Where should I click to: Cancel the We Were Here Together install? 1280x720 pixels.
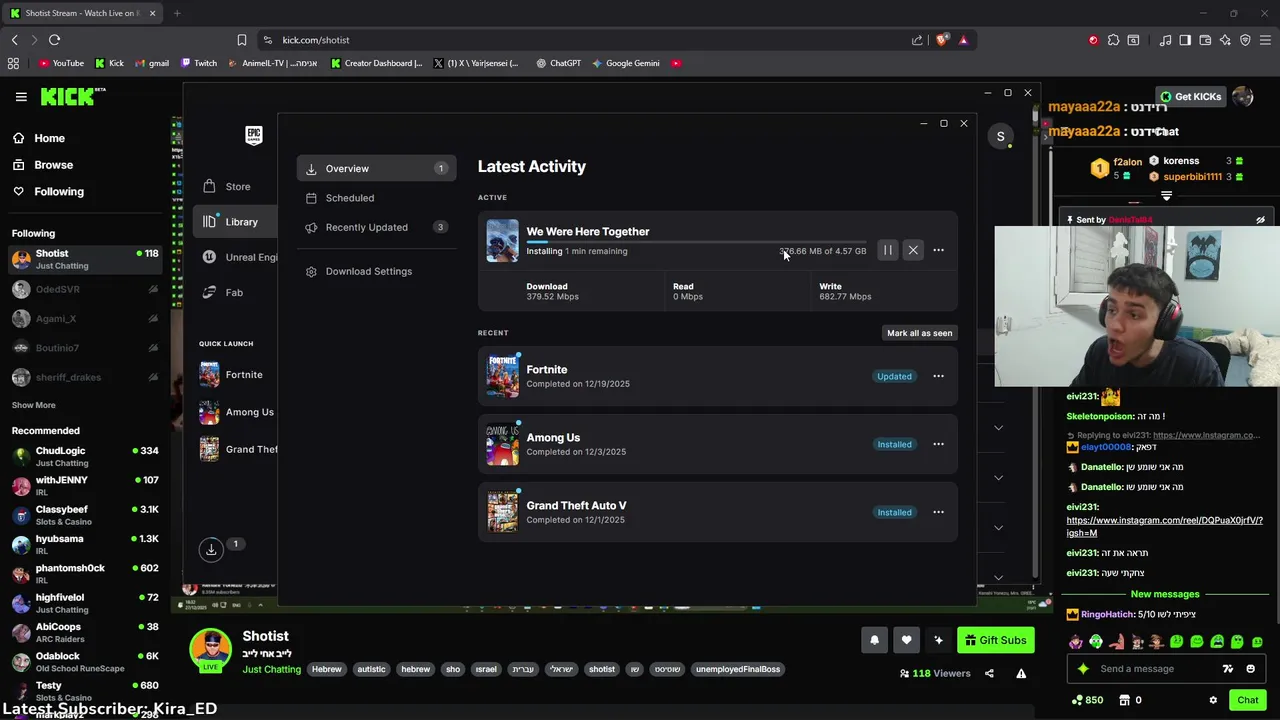click(x=913, y=250)
